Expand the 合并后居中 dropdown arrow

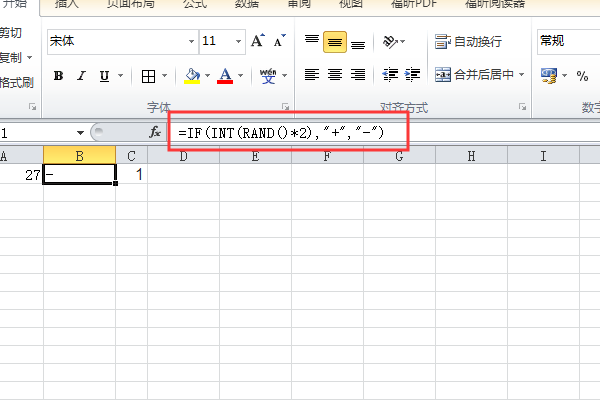(x=522, y=75)
